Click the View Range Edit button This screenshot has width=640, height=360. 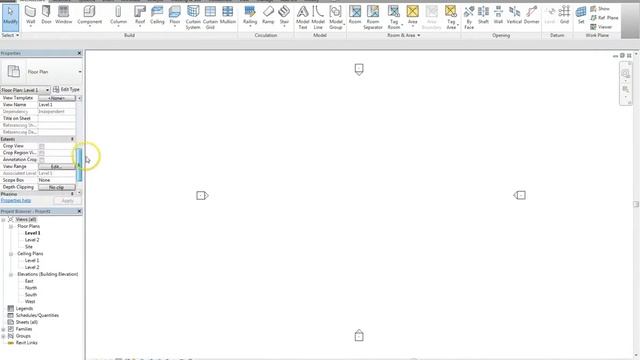click(57, 167)
